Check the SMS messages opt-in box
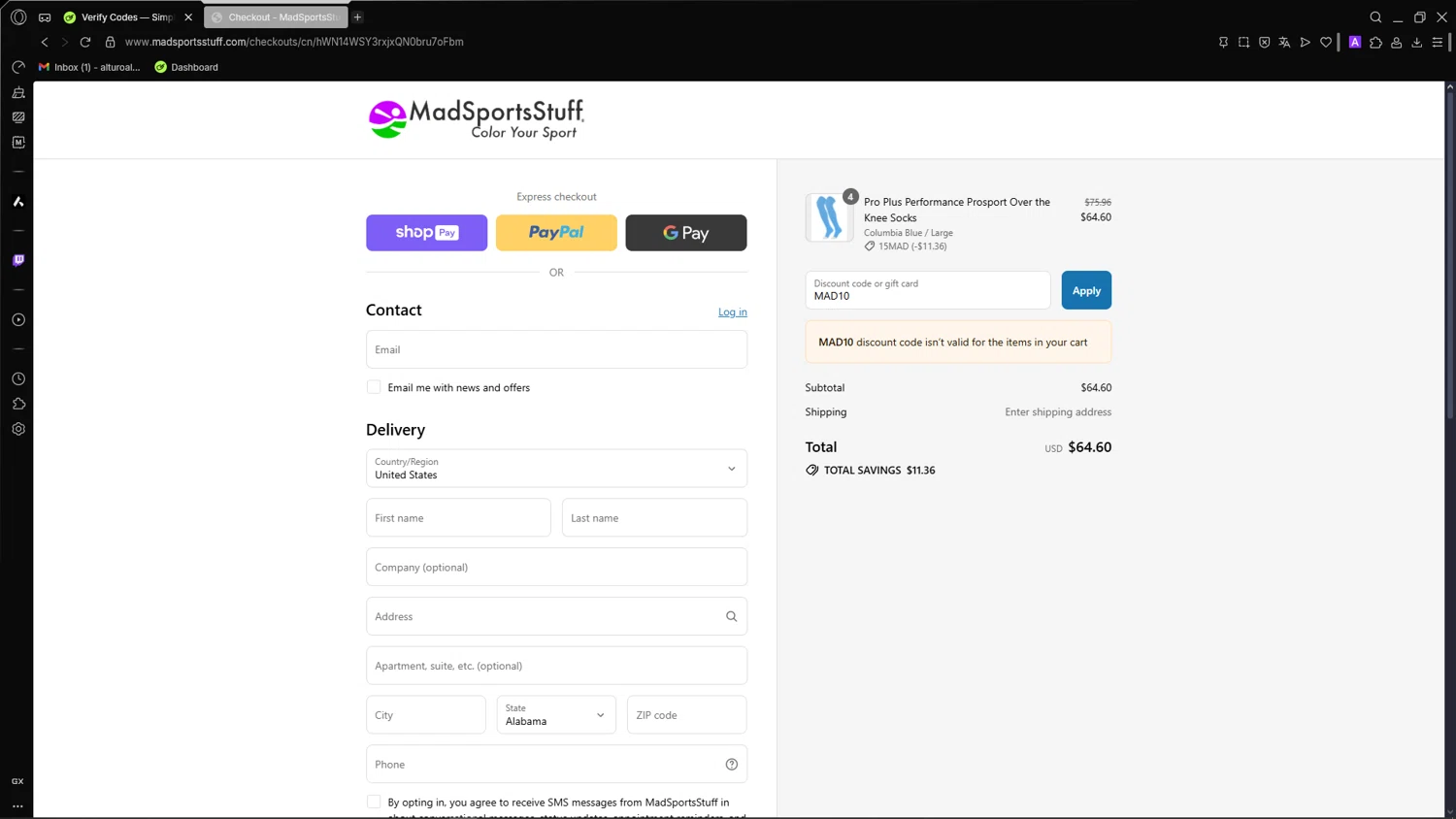The width and height of the screenshot is (1456, 819). [x=374, y=802]
